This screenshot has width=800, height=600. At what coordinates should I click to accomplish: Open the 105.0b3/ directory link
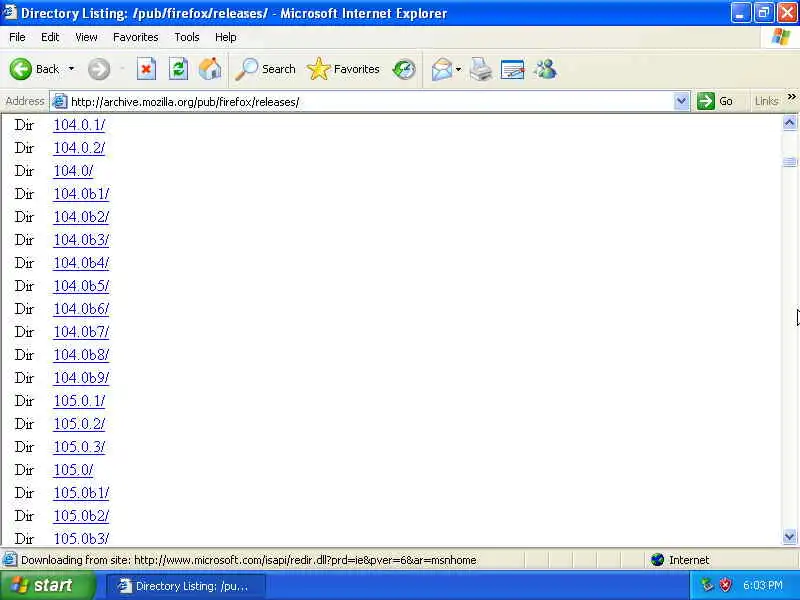pyautogui.click(x=82, y=538)
